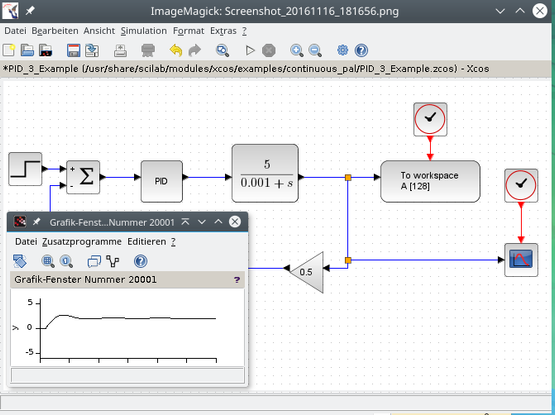Image resolution: width=555 pixels, height=415 pixels.
Task: Click the Grafik-Fenster keep-above title button
Action: [x=185, y=222]
